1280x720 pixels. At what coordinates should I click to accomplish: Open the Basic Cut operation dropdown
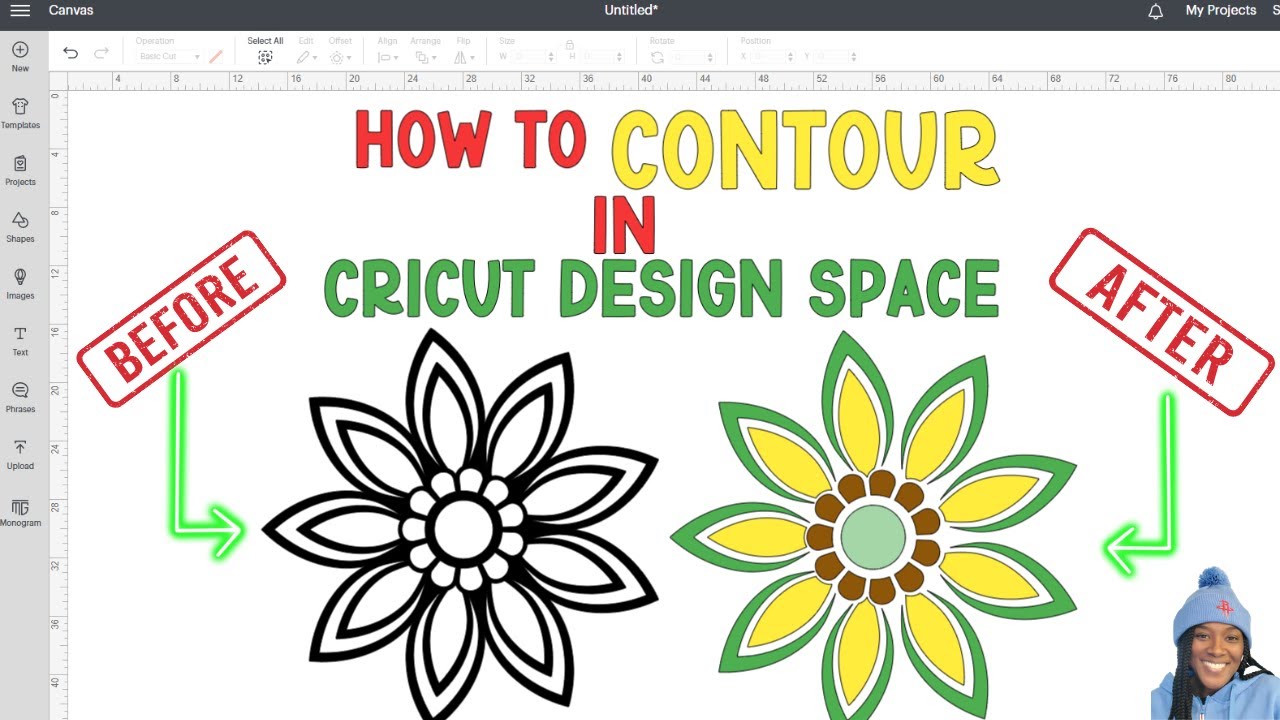coord(168,57)
